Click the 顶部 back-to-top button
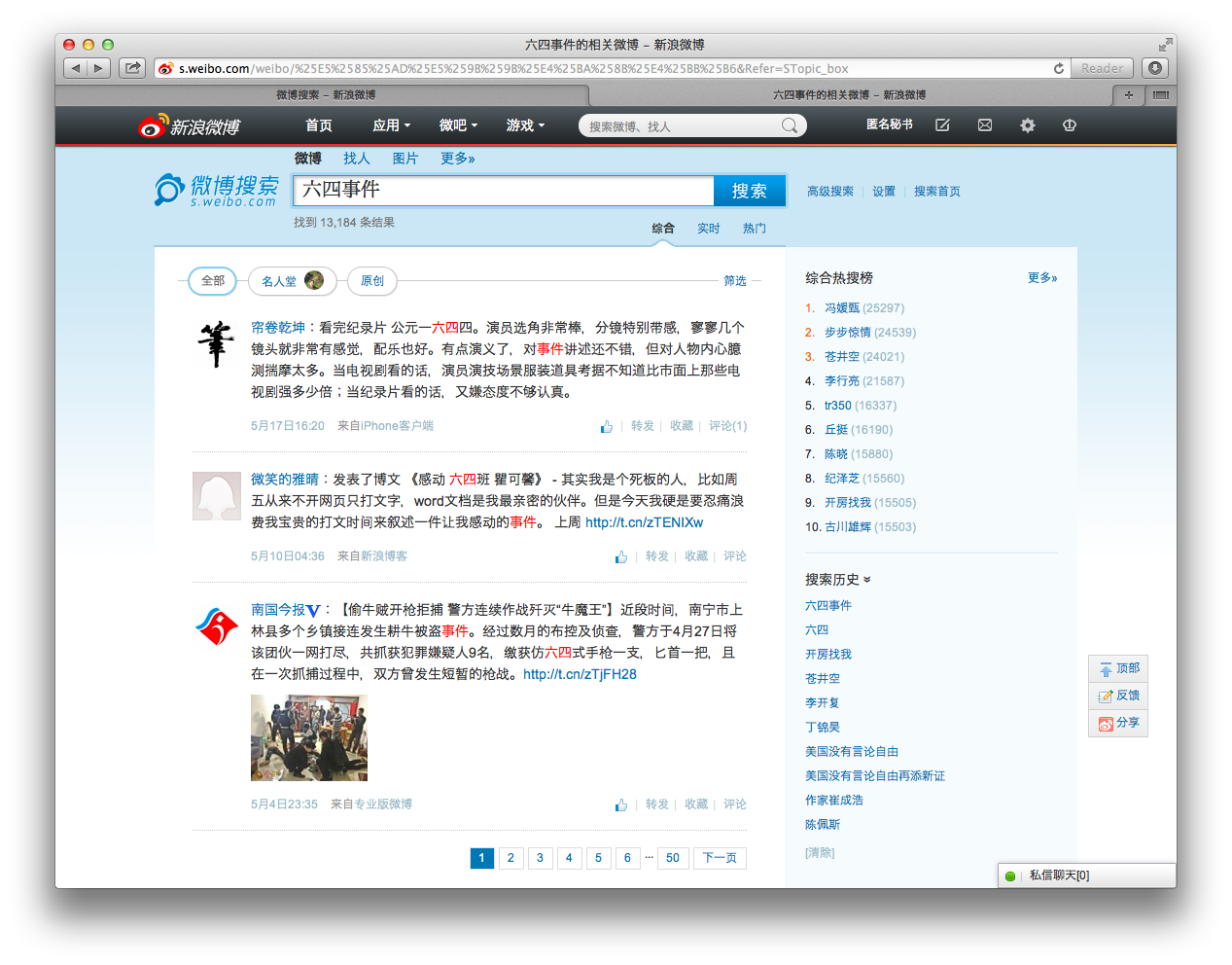The height and width of the screenshot is (965, 1232). coord(1118,668)
